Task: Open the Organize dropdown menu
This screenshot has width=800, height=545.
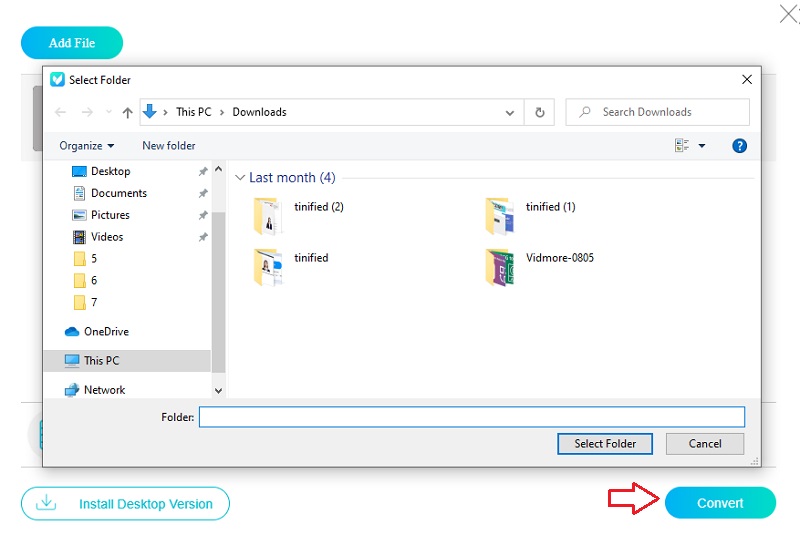Action: (87, 145)
